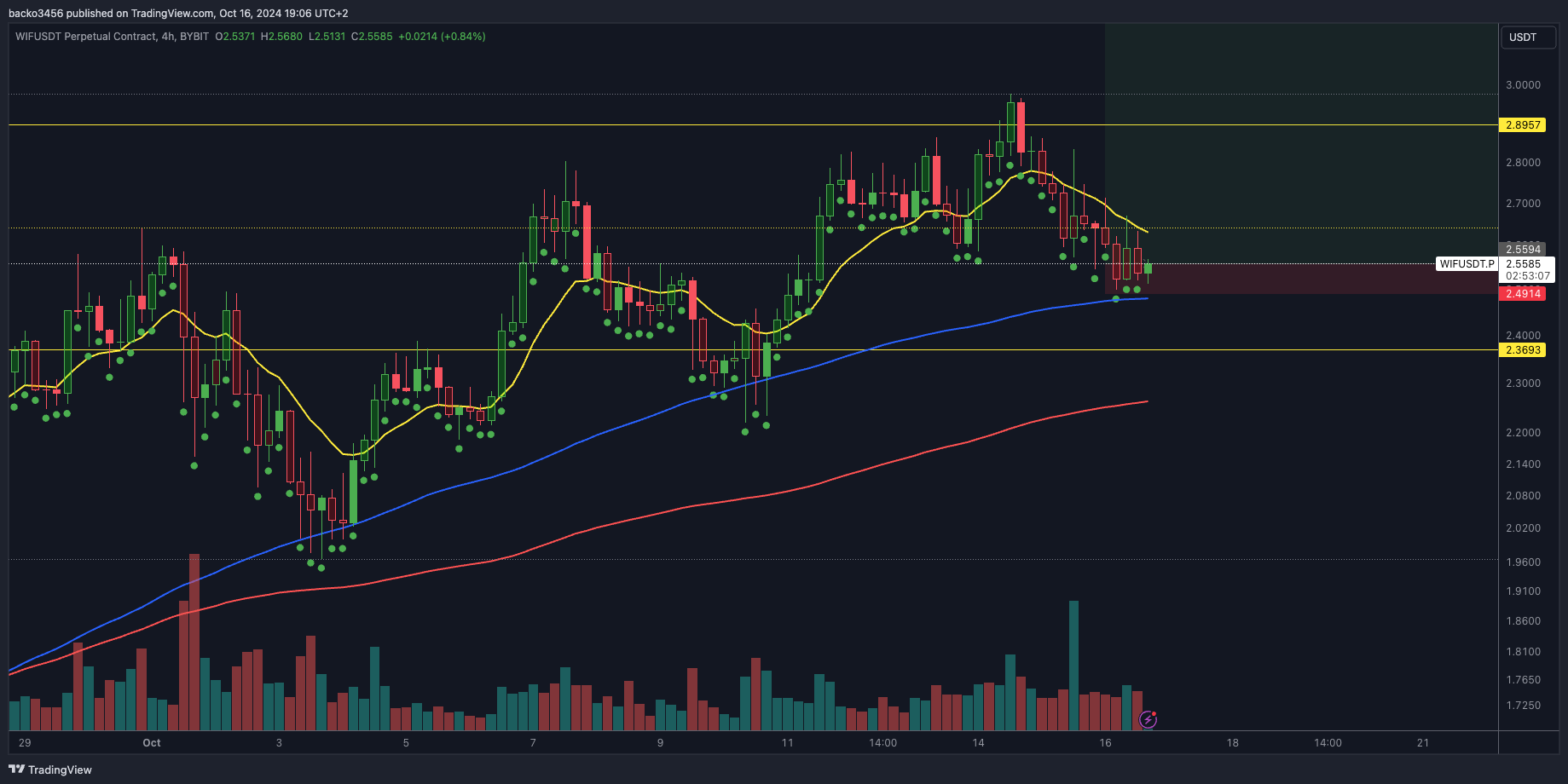
Task: Click the 2.4000 price axis tick
Action: click(1523, 336)
